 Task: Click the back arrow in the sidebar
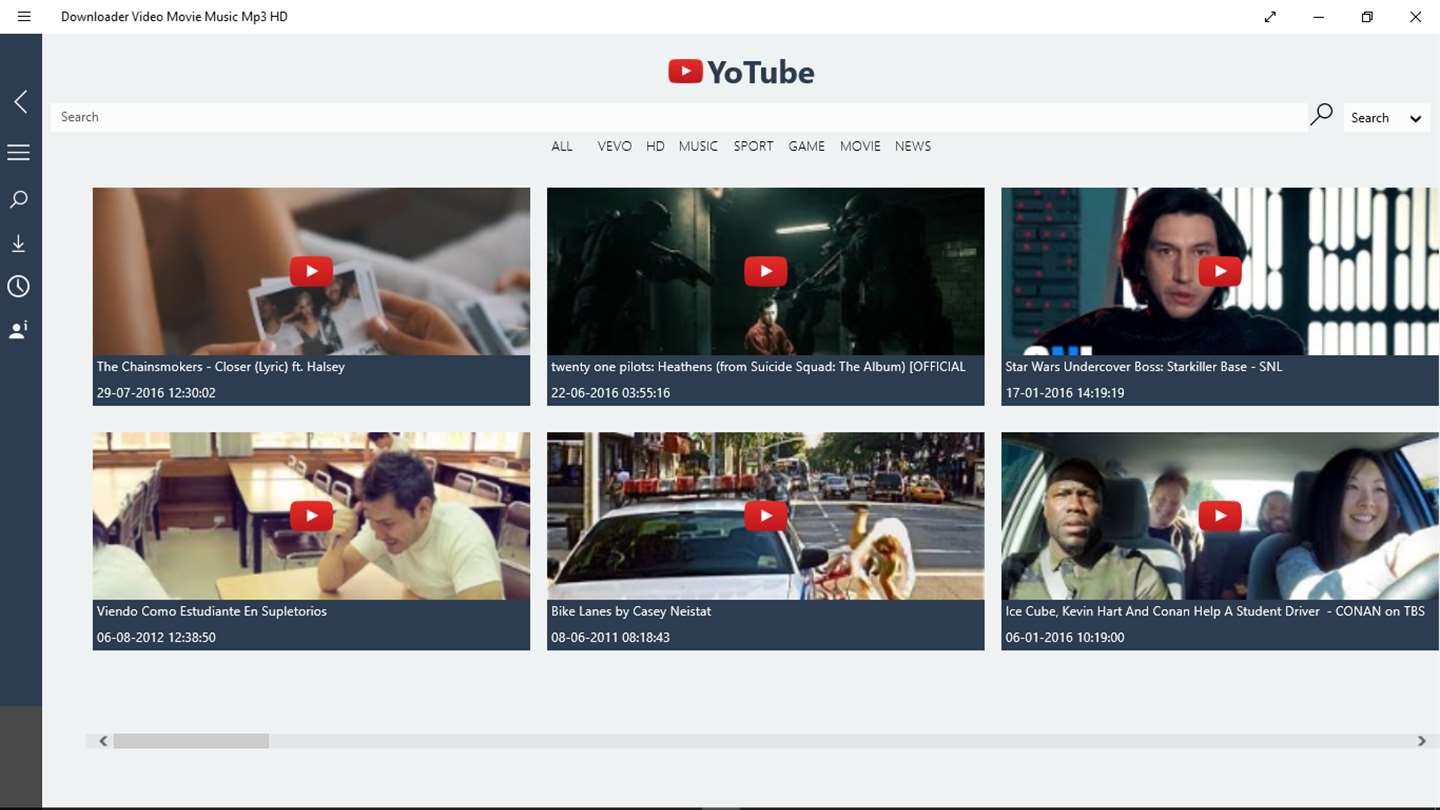pyautogui.click(x=21, y=101)
